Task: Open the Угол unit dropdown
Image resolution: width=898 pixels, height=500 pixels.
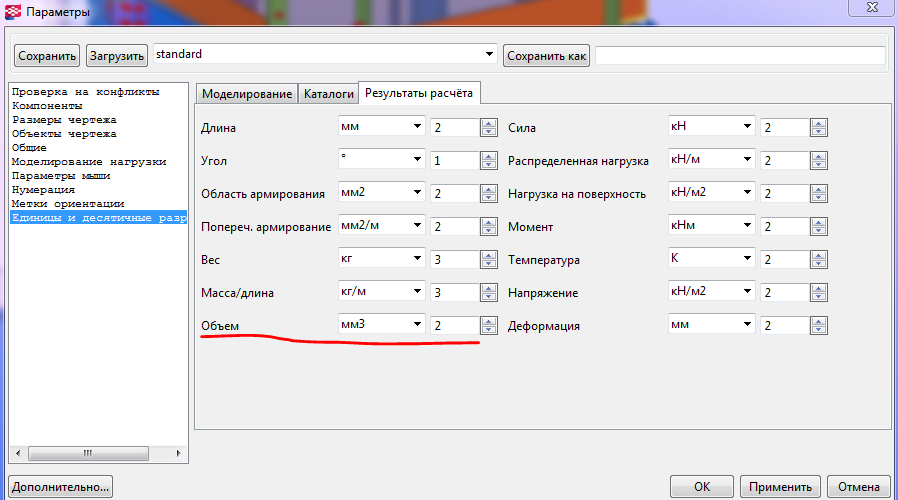Action: coord(381,159)
